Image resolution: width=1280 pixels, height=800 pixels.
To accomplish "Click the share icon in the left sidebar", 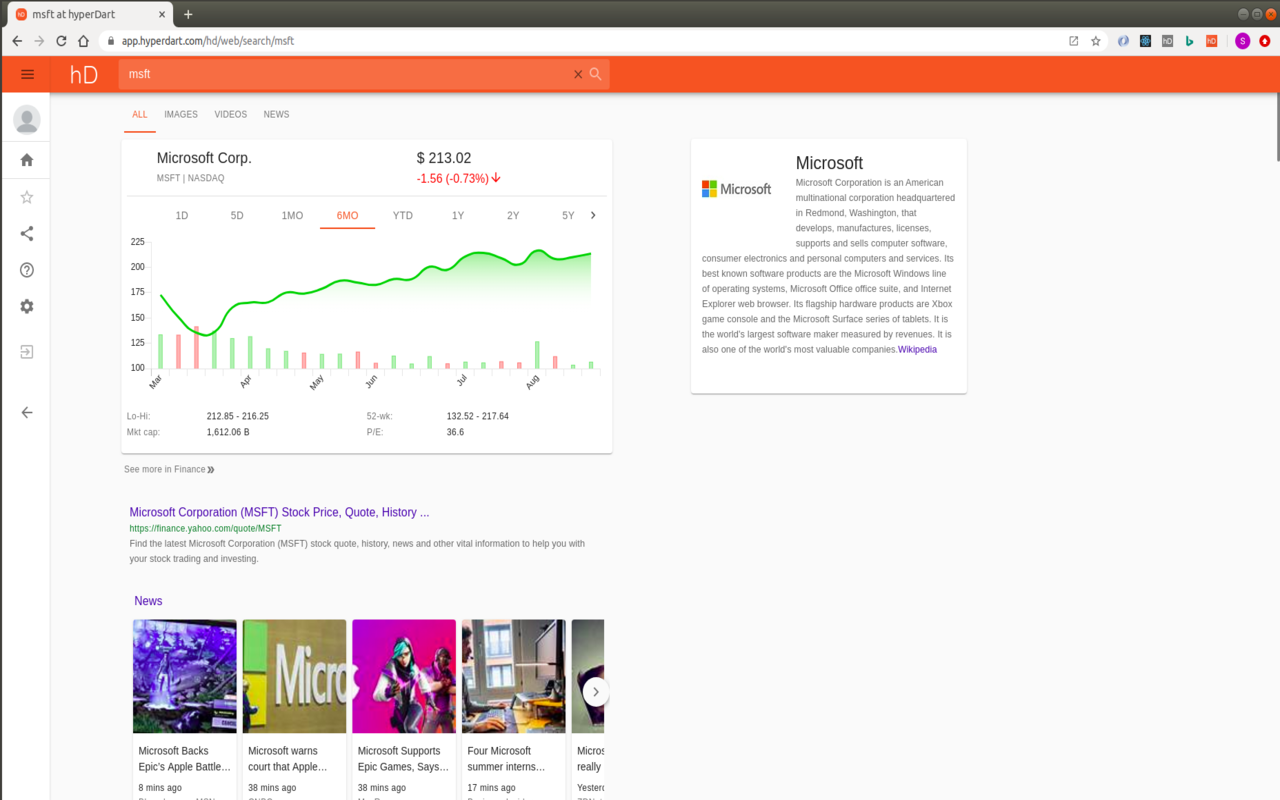I will (x=27, y=233).
